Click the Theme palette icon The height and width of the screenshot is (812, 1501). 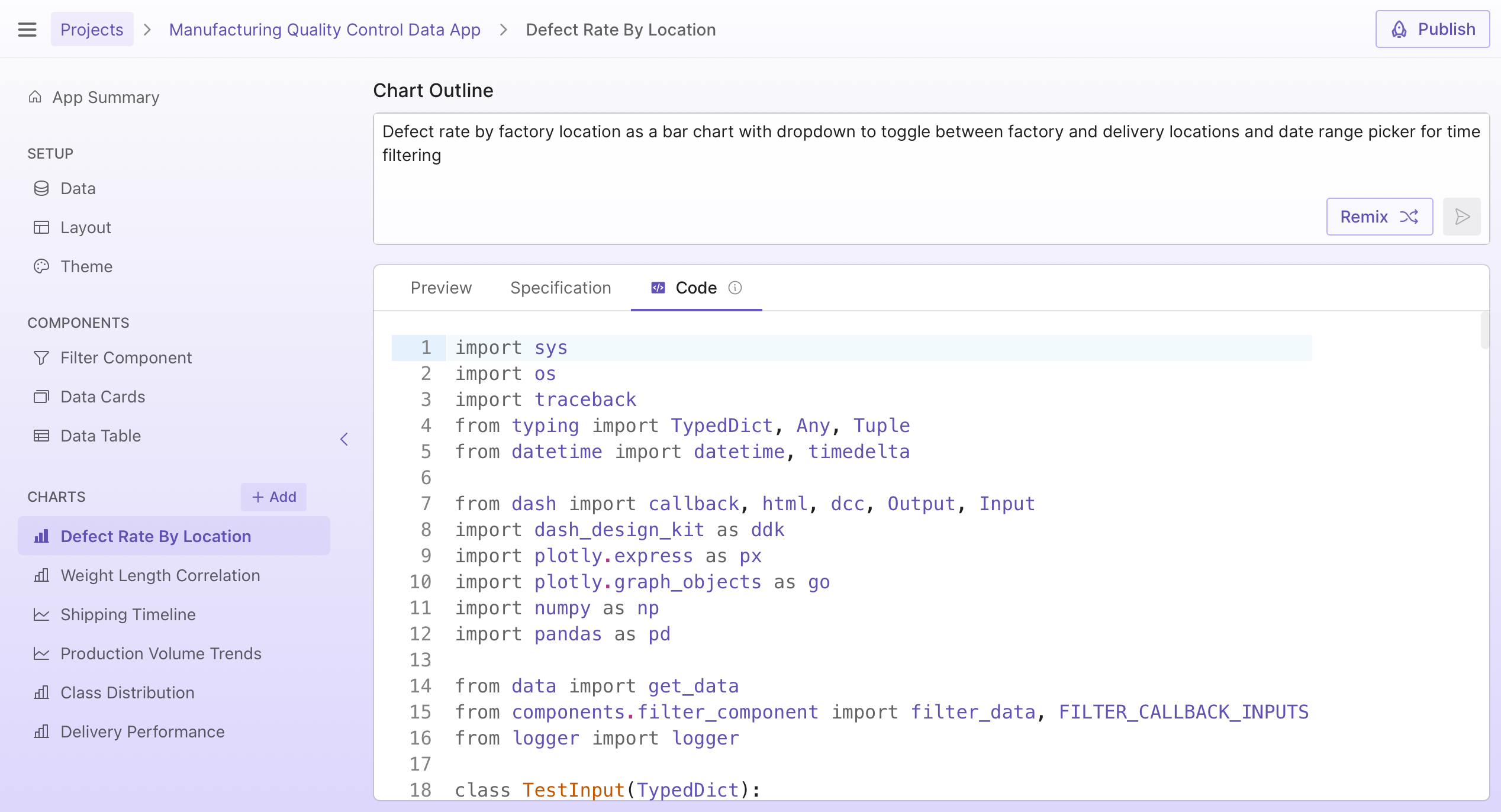tap(41, 266)
